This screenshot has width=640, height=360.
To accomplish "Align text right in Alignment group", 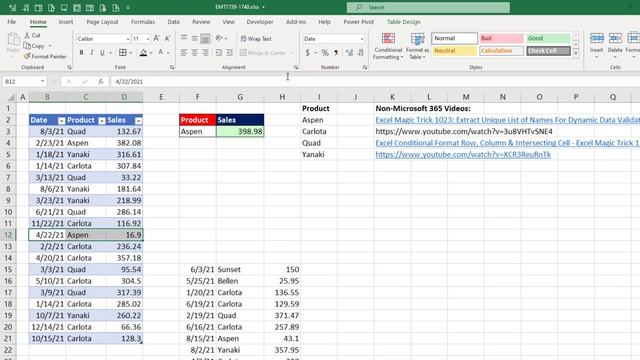I will pyautogui.click(x=205, y=52).
